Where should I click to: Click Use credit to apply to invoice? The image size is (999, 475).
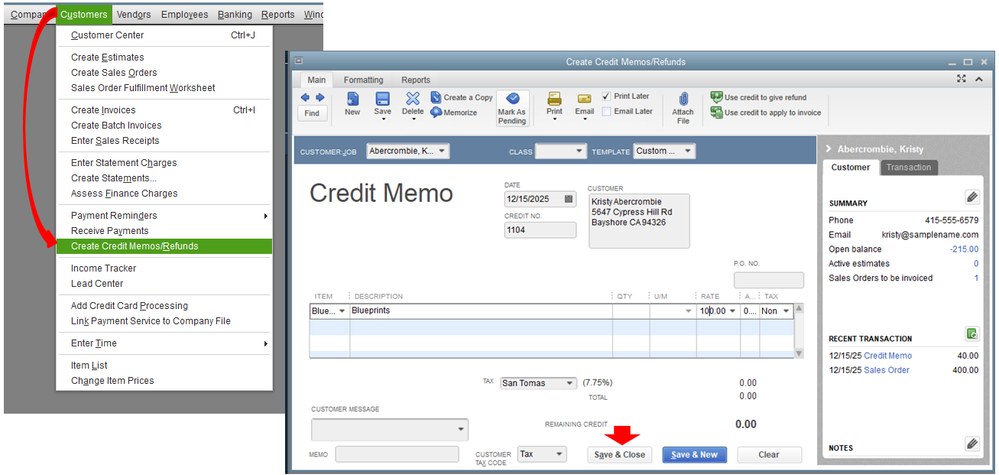pos(766,113)
